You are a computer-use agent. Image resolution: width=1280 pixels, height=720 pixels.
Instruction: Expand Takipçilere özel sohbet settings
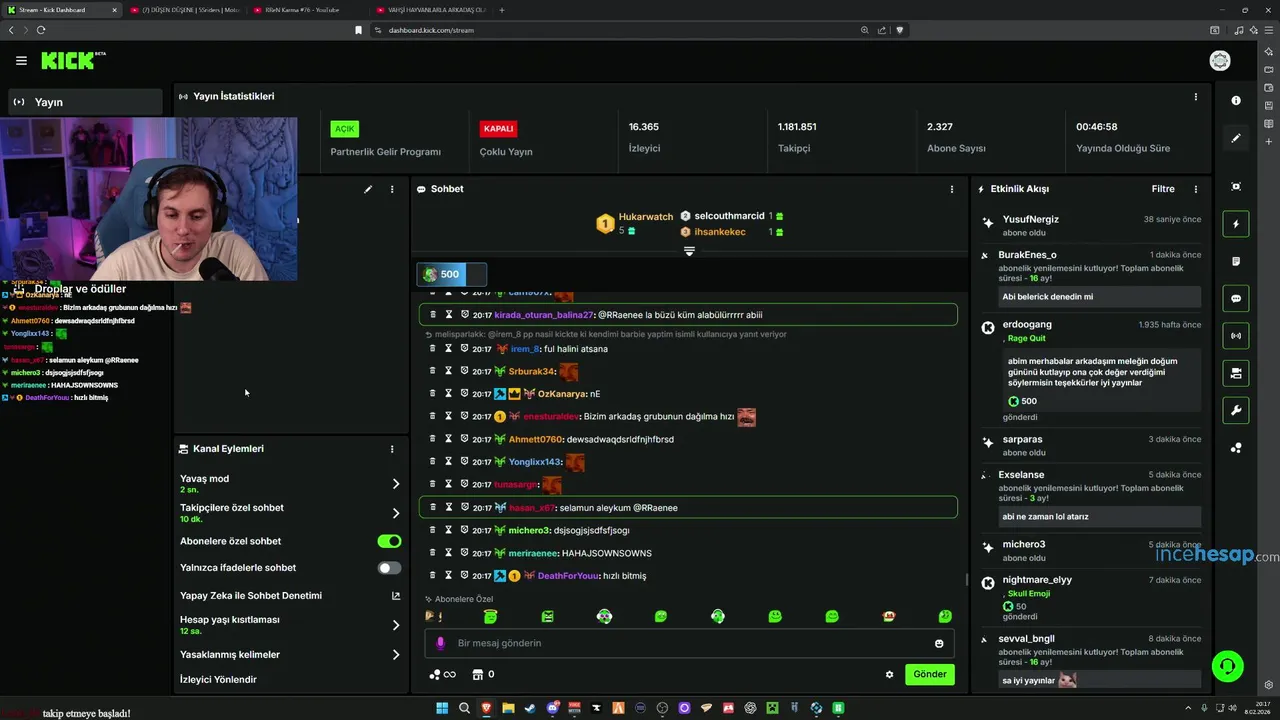point(395,513)
